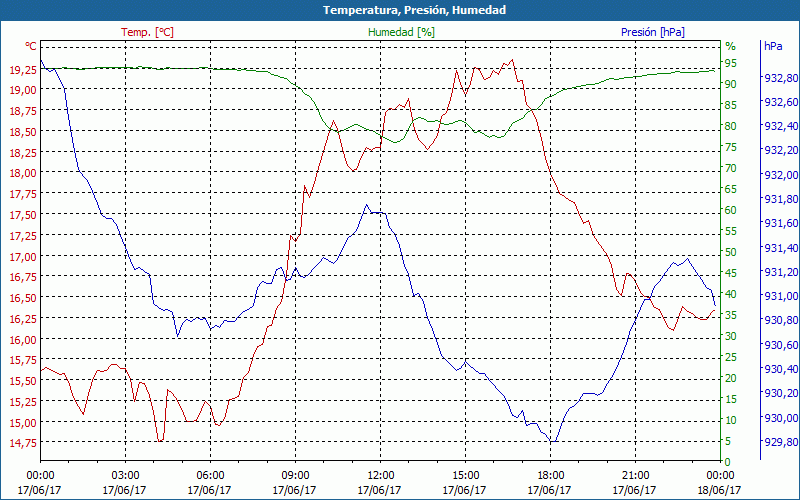
Task: Click humidity axis value '75'
Action: point(731,147)
